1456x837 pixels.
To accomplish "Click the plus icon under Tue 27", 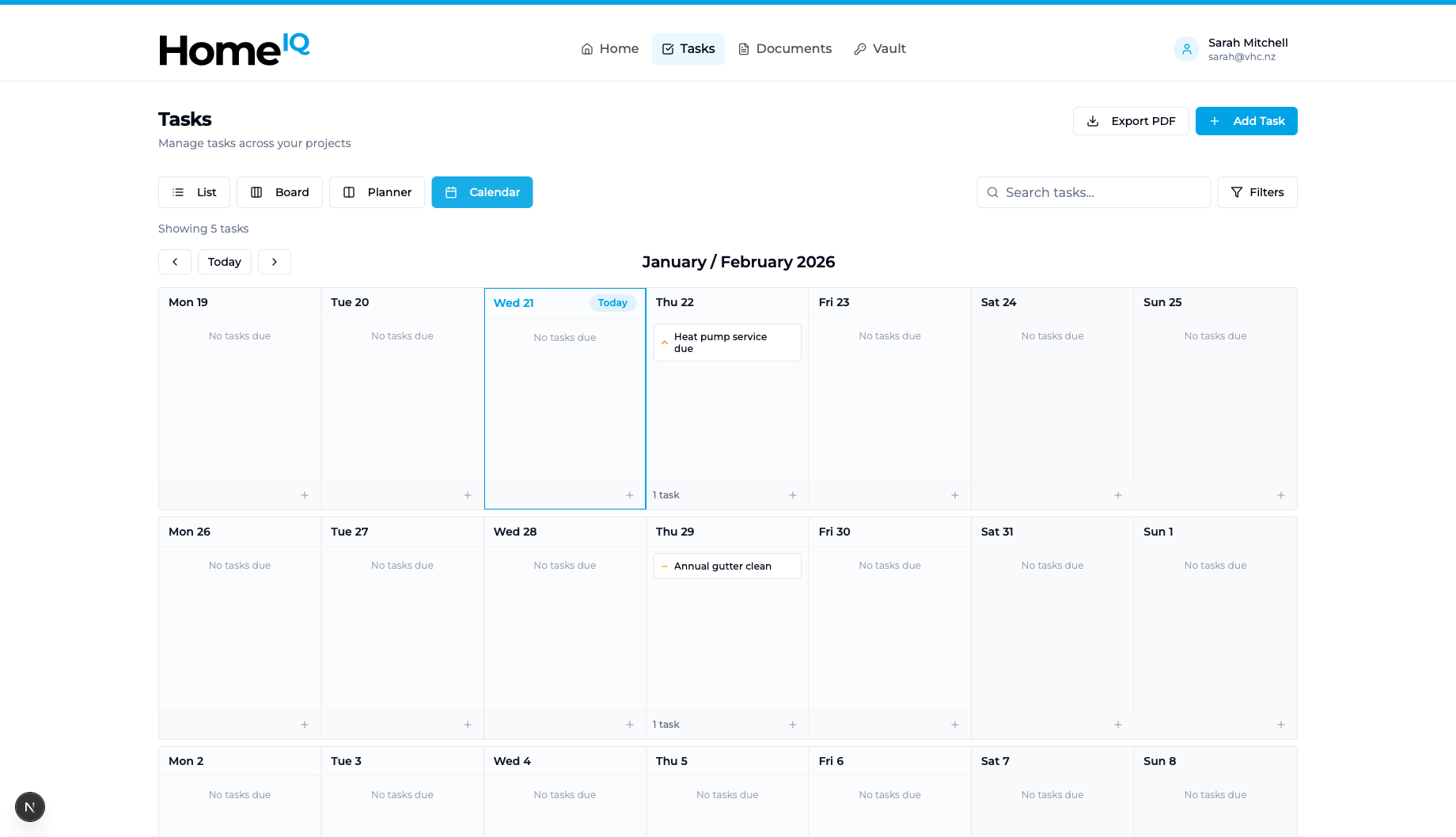I will point(467,725).
